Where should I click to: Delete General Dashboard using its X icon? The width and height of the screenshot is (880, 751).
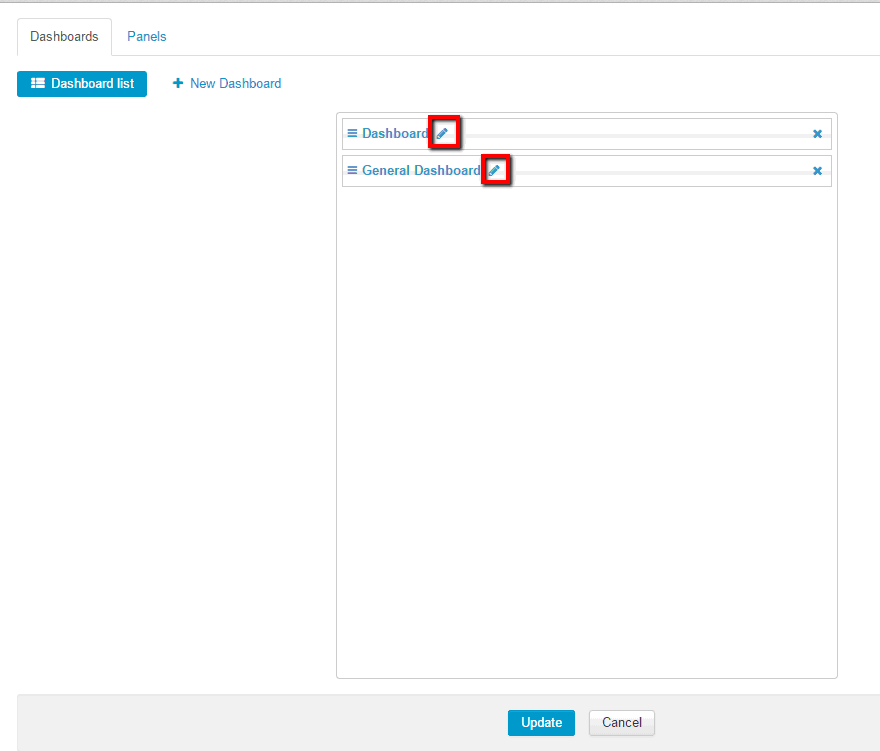point(817,171)
